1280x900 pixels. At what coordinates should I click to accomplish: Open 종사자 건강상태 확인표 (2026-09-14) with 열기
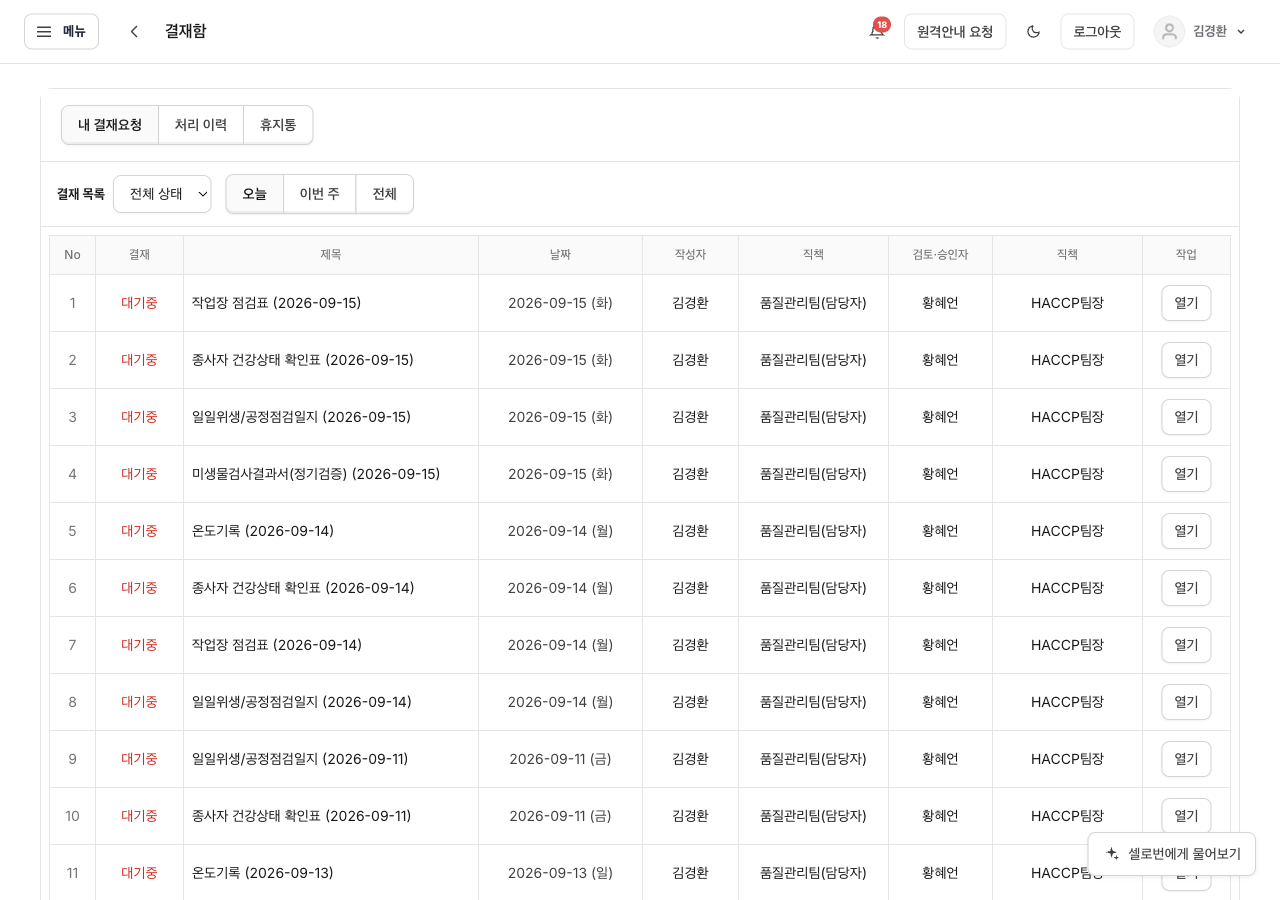click(x=1186, y=588)
